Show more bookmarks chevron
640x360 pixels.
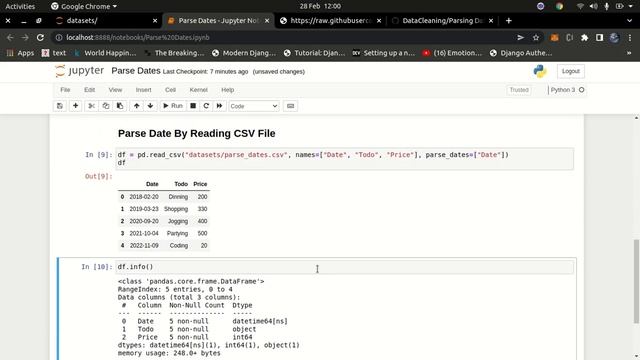coord(629,53)
